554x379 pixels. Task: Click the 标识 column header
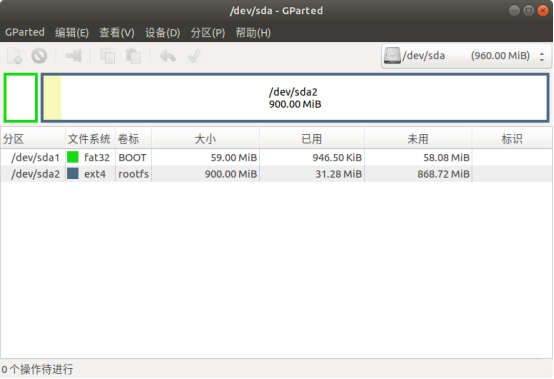[x=512, y=139]
